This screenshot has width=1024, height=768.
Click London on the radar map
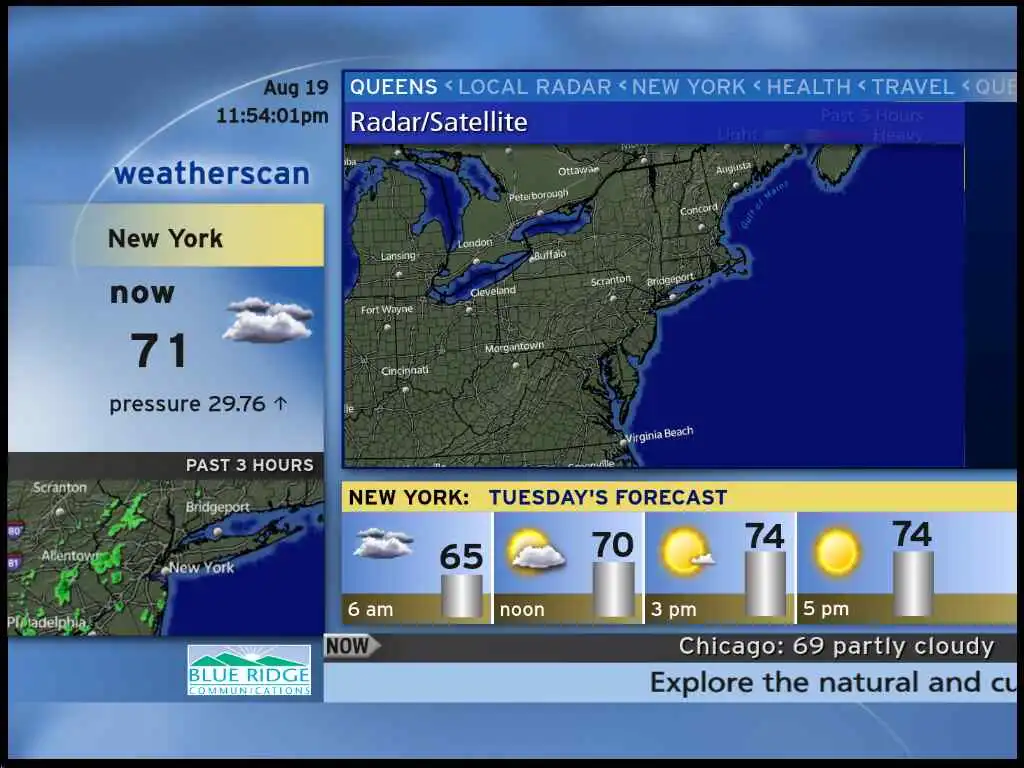(x=475, y=243)
